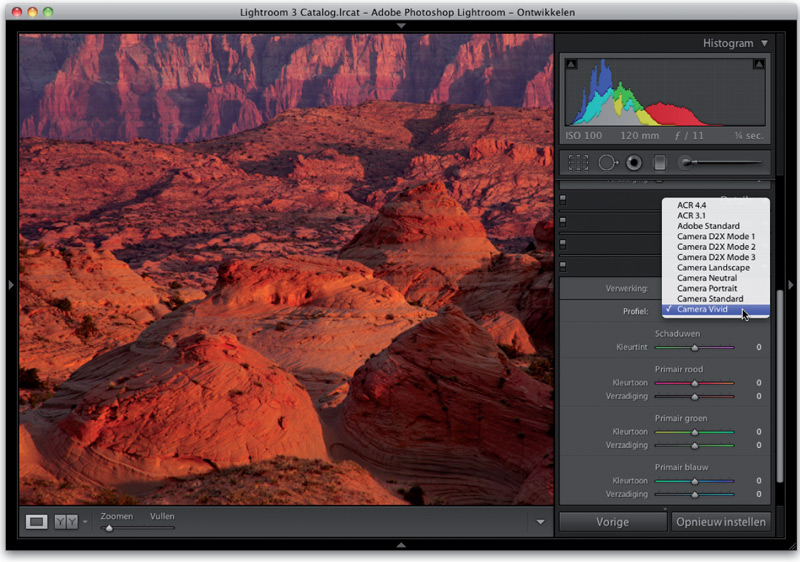Show top module picker panel
Viewport: 800px width, 562px height.
(401, 25)
